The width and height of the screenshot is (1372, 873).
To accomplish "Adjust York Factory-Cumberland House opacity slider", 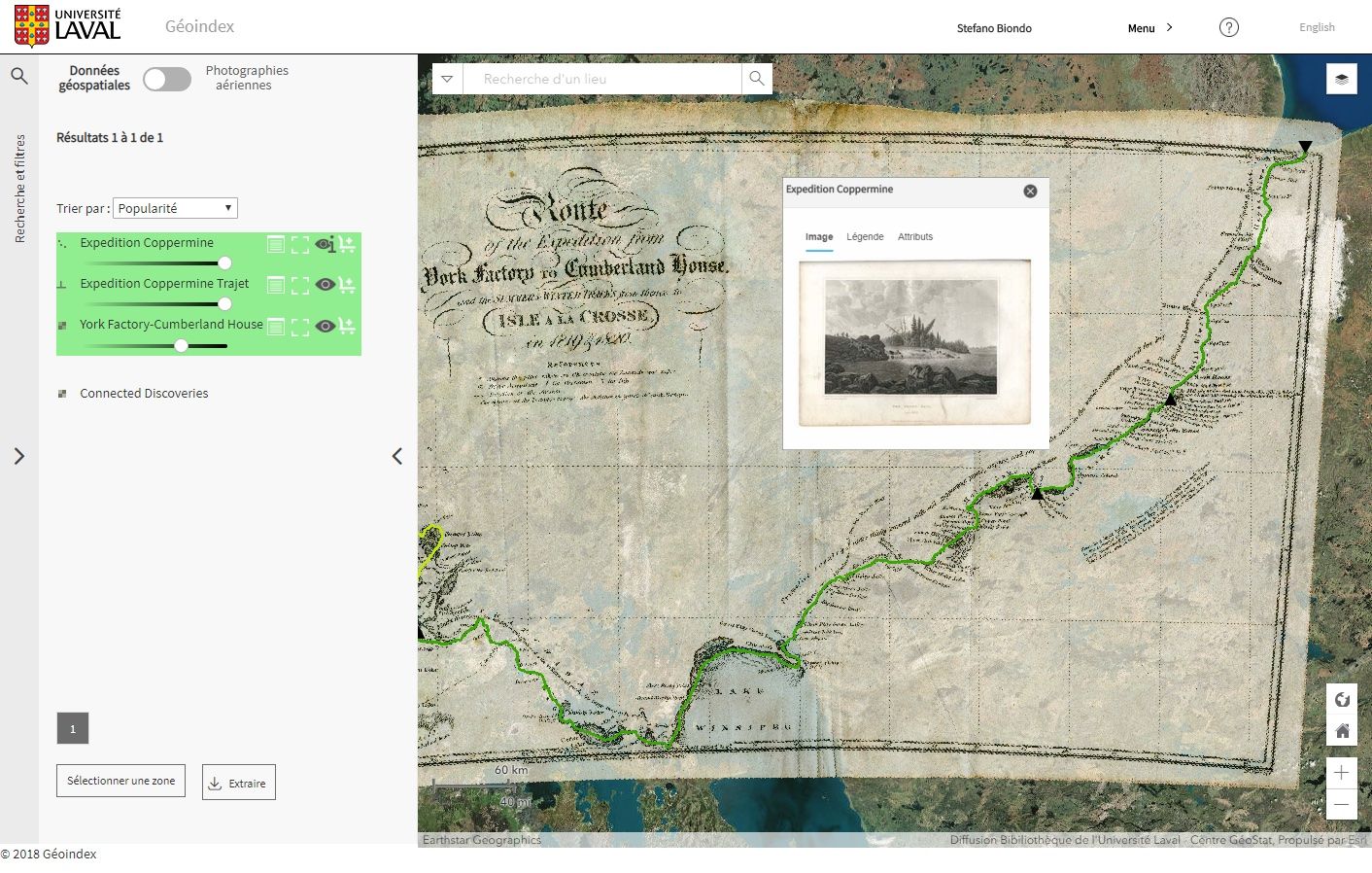I will (181, 345).
